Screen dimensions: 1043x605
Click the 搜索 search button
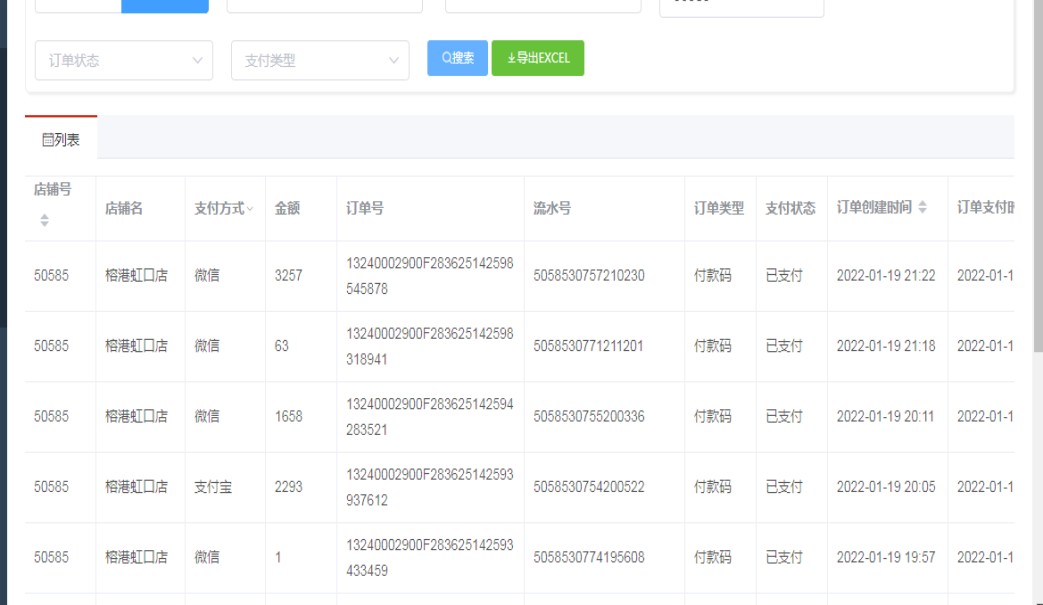click(457, 58)
